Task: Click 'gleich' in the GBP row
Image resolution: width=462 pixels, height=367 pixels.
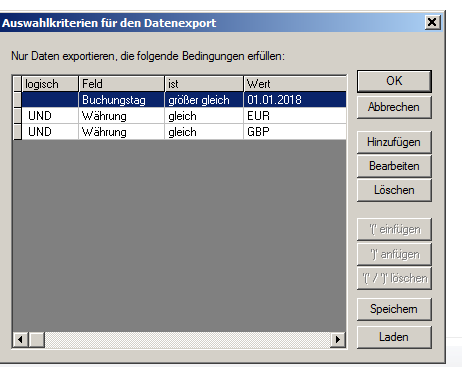Action: pos(204,132)
